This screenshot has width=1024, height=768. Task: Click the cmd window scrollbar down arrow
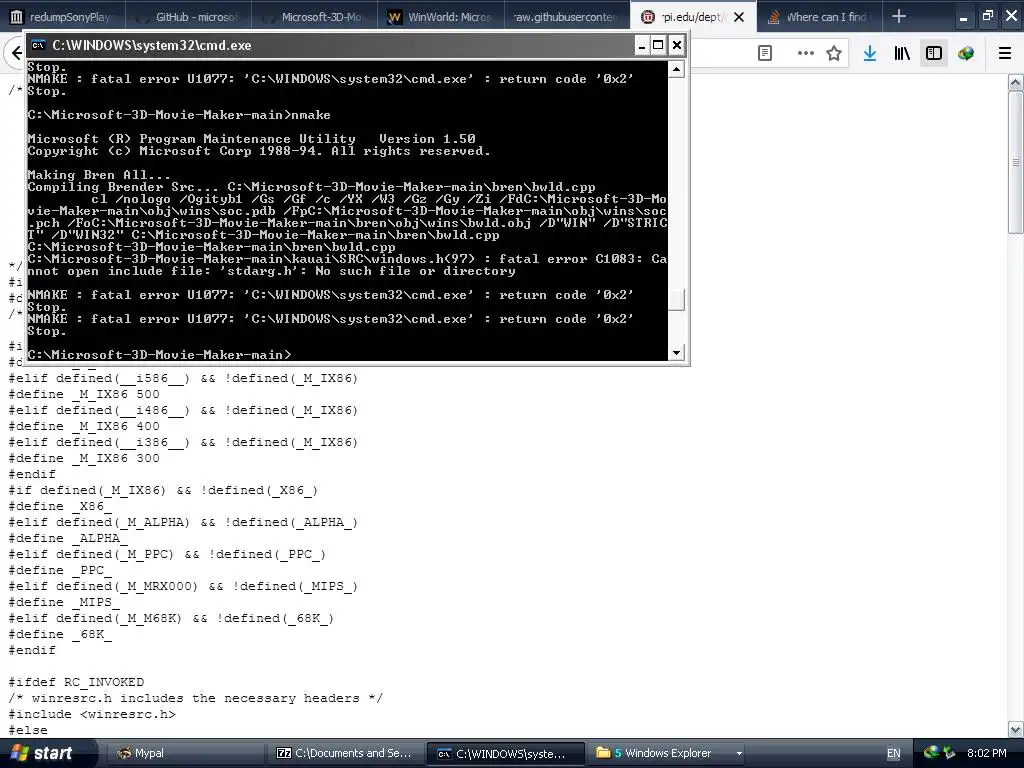click(x=677, y=353)
